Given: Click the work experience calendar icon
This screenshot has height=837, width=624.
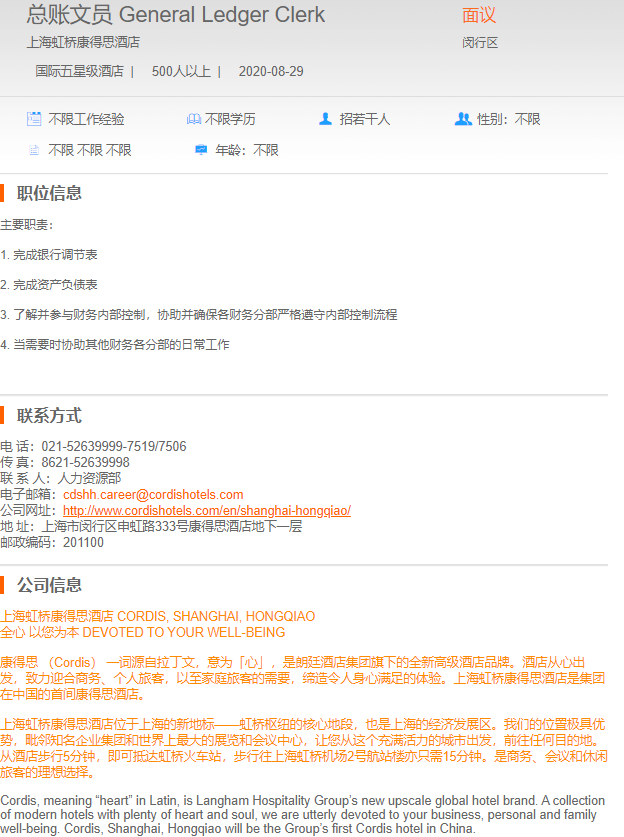Looking at the screenshot, I should tap(34, 119).
